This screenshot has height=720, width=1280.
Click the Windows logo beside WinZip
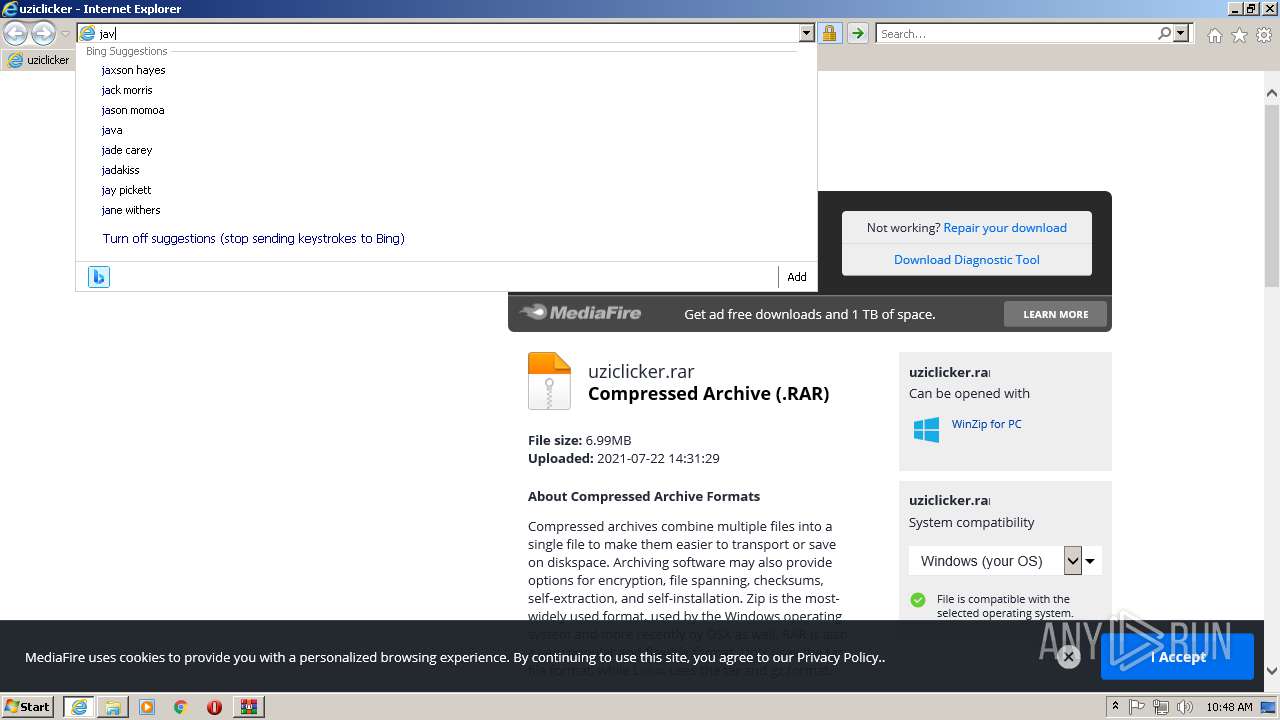pos(926,430)
